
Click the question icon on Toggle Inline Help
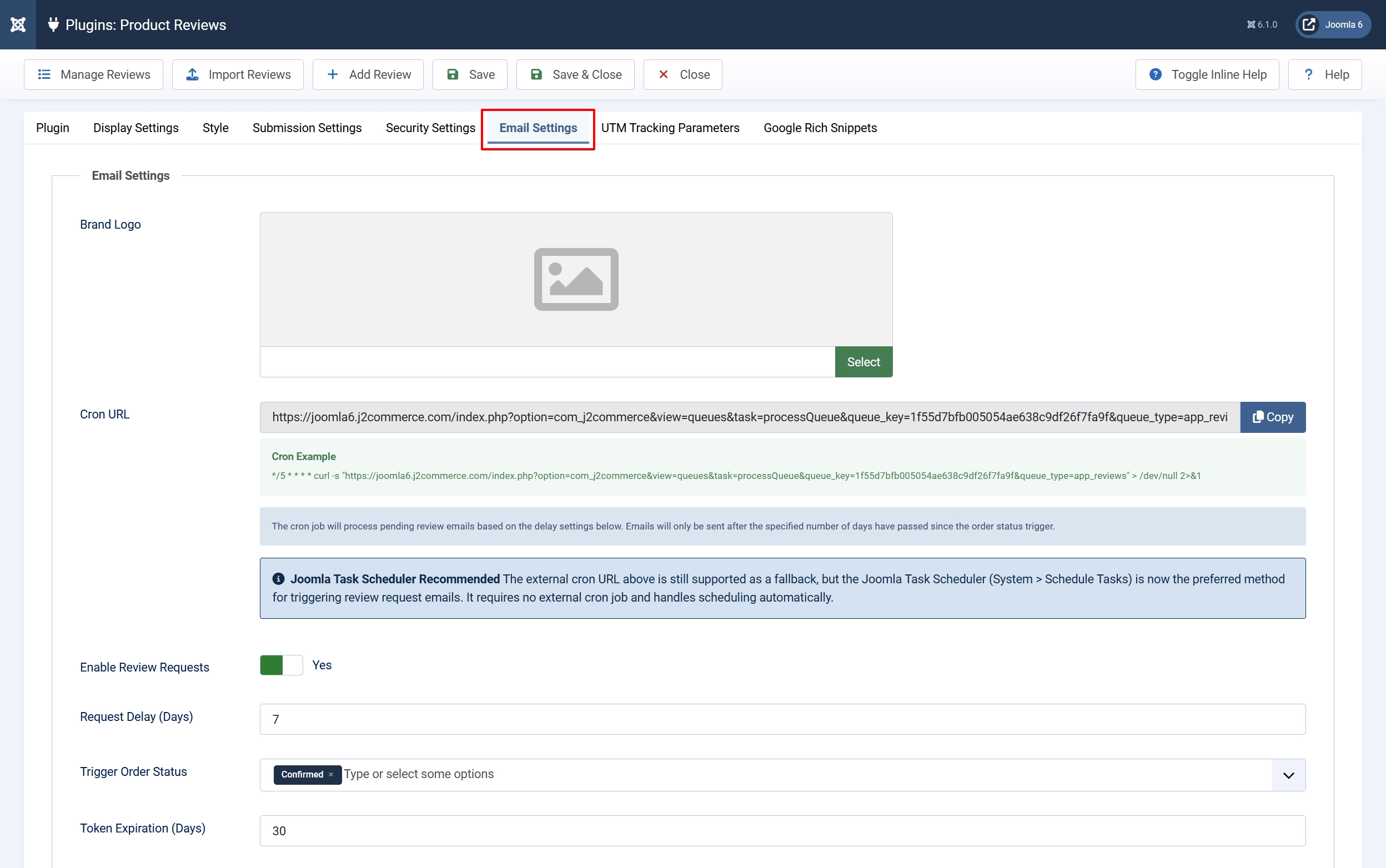point(1156,74)
